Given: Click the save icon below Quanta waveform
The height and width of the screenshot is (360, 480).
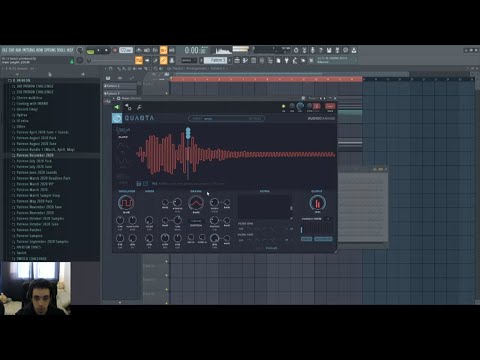Looking at the screenshot, I should tap(139, 183).
